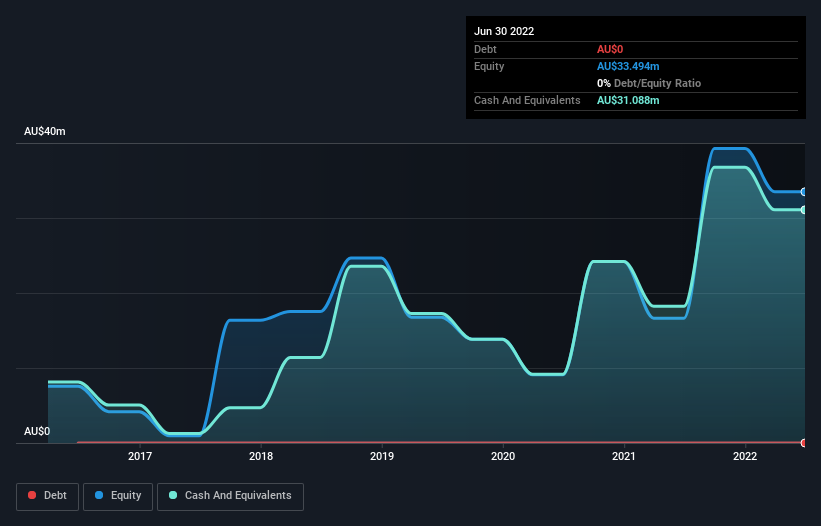Click the AU$33.494m equity value
Image resolution: width=821 pixels, height=526 pixels.
pyautogui.click(x=628, y=66)
